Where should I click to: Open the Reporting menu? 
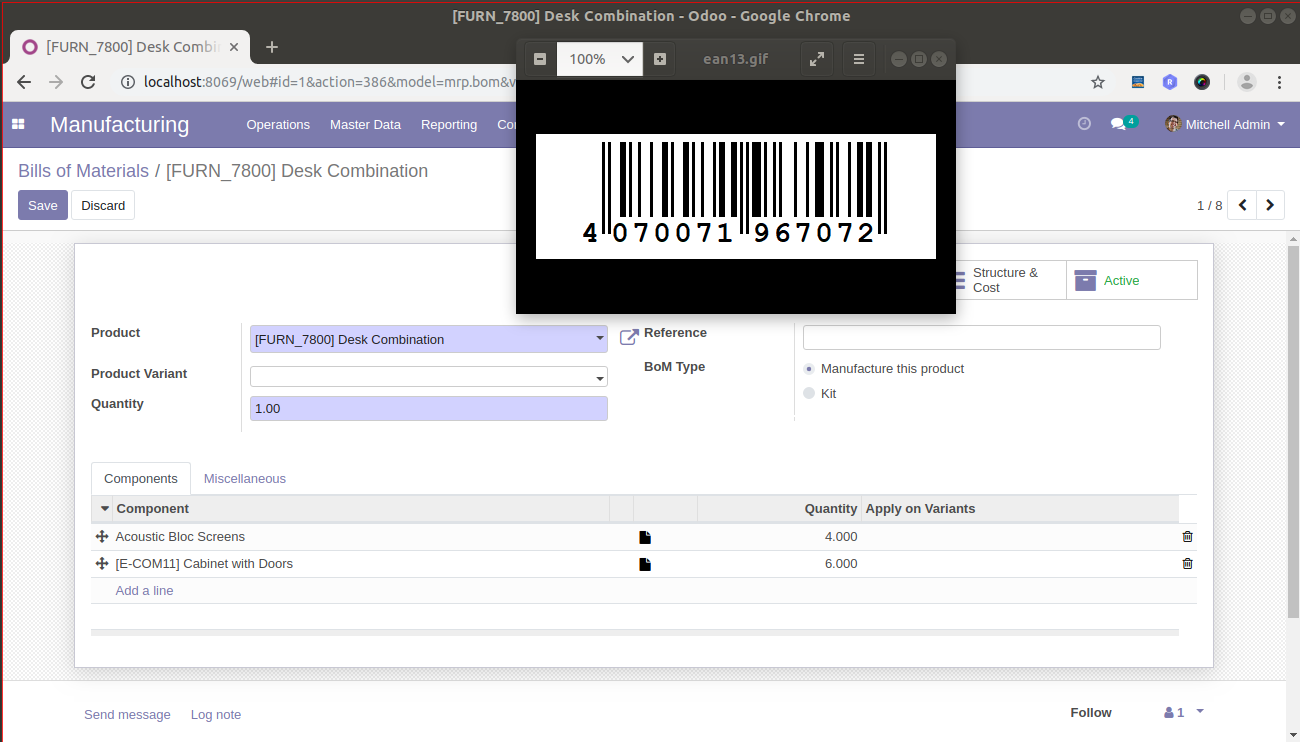[449, 124]
